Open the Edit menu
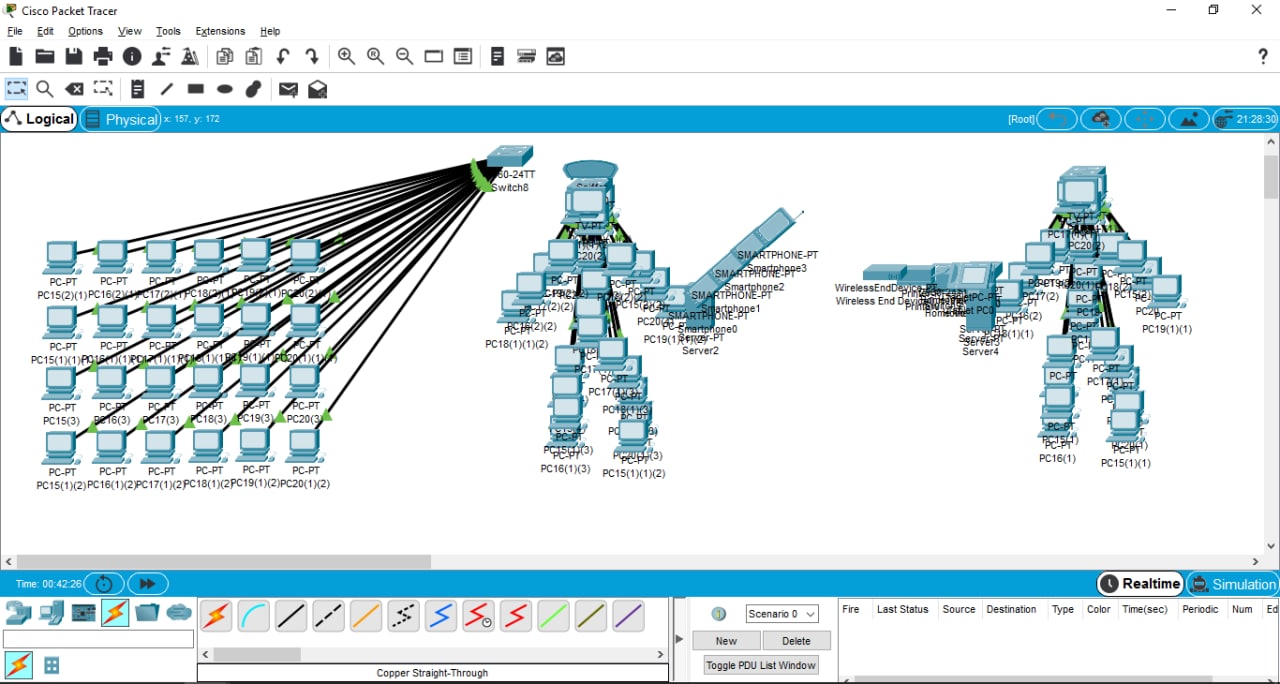1280x684 pixels. (x=45, y=31)
